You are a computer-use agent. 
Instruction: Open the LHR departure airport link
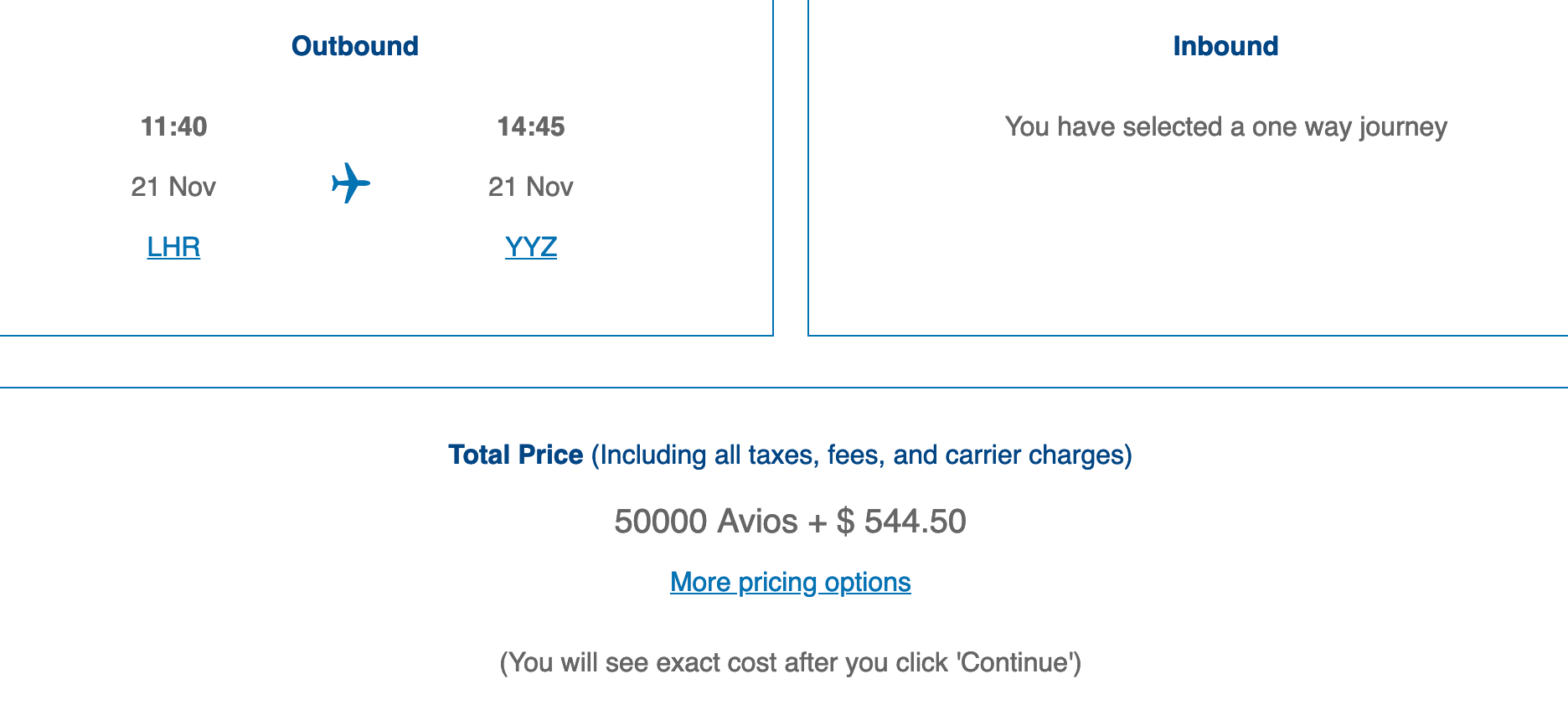click(x=173, y=247)
